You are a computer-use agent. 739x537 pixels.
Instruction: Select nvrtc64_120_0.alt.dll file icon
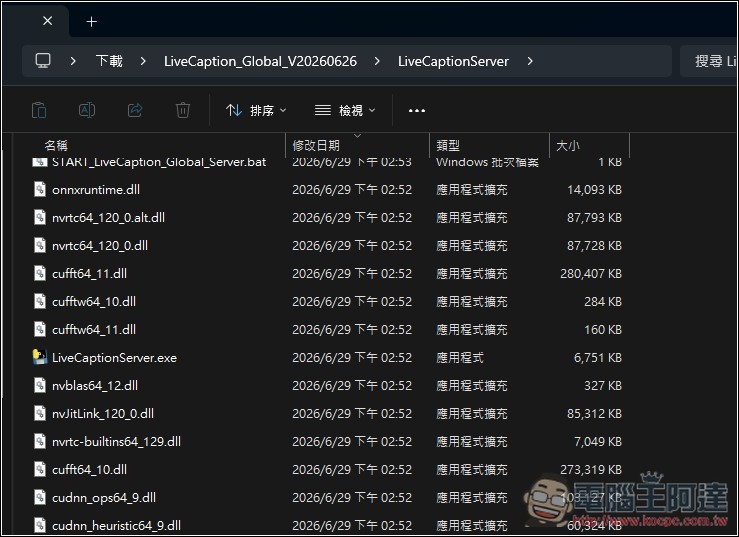40,217
